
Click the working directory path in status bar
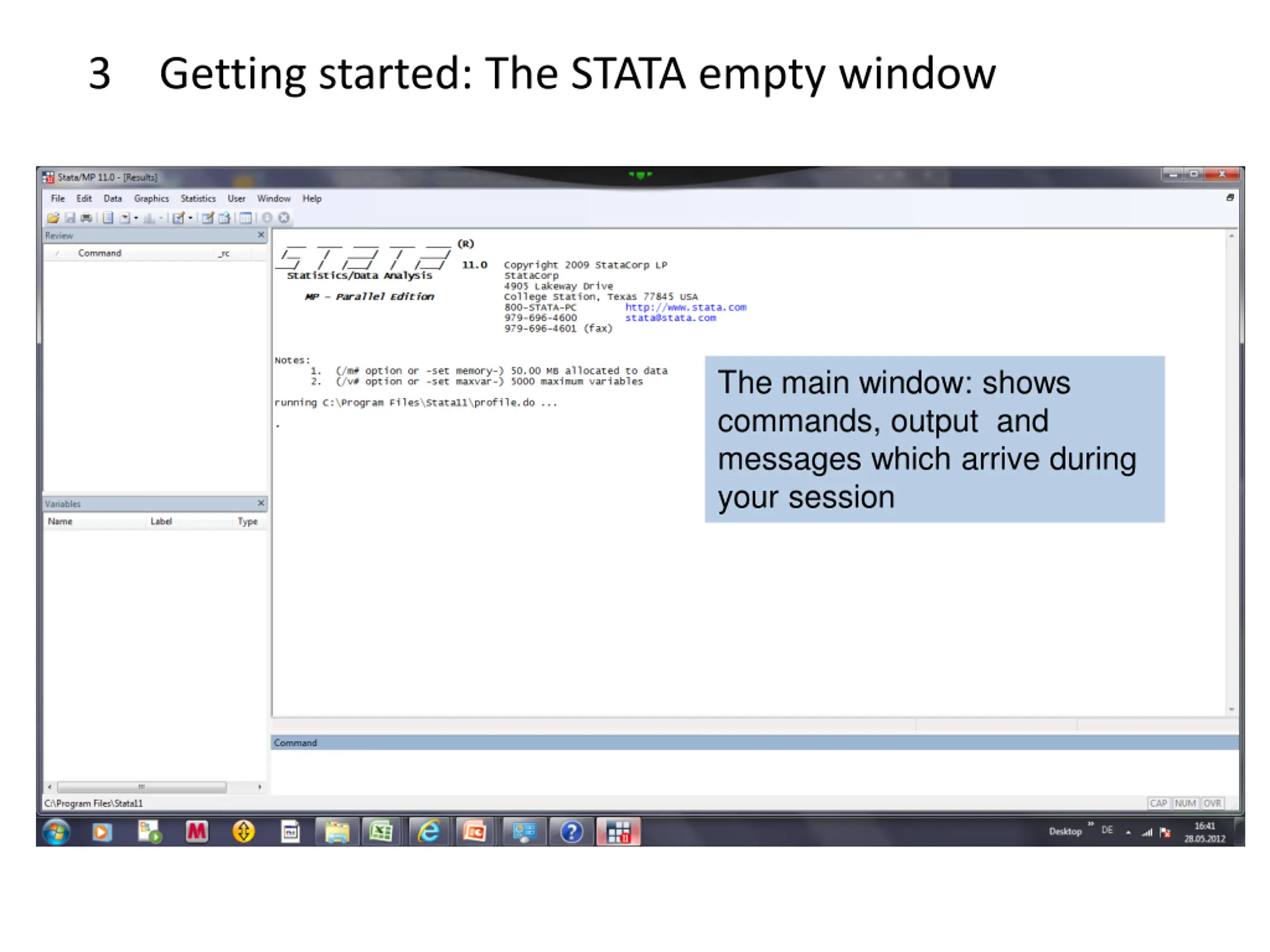94,803
